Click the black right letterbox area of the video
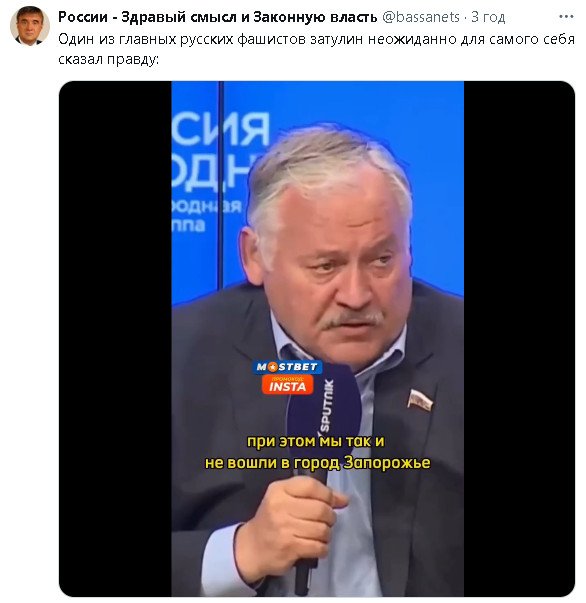Viewport: 586px width, 603px height. point(519,338)
